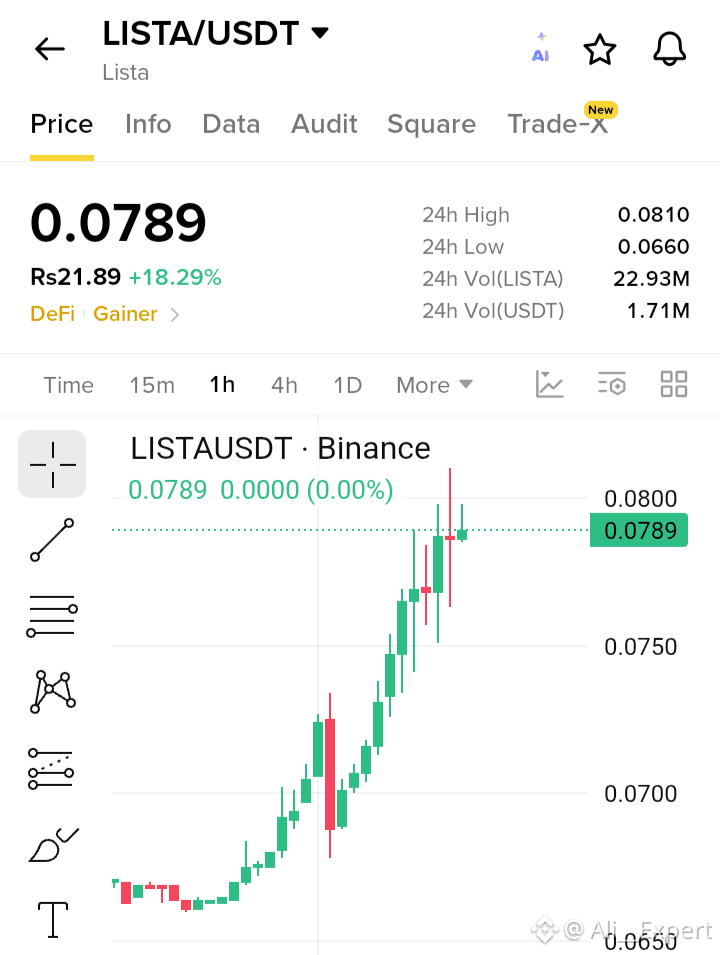Open the Gainer tag link
Viewport: 720px width, 955px height.
coord(125,314)
